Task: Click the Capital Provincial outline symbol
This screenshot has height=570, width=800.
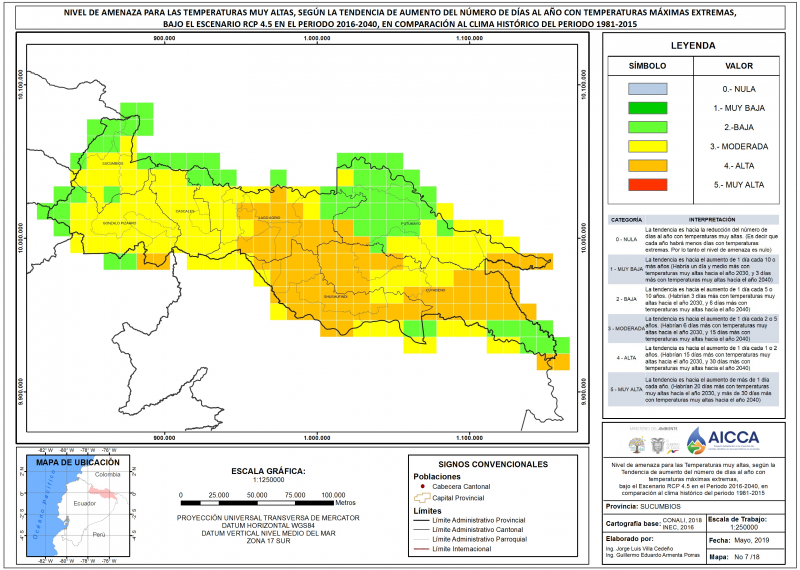Action: pos(422,498)
